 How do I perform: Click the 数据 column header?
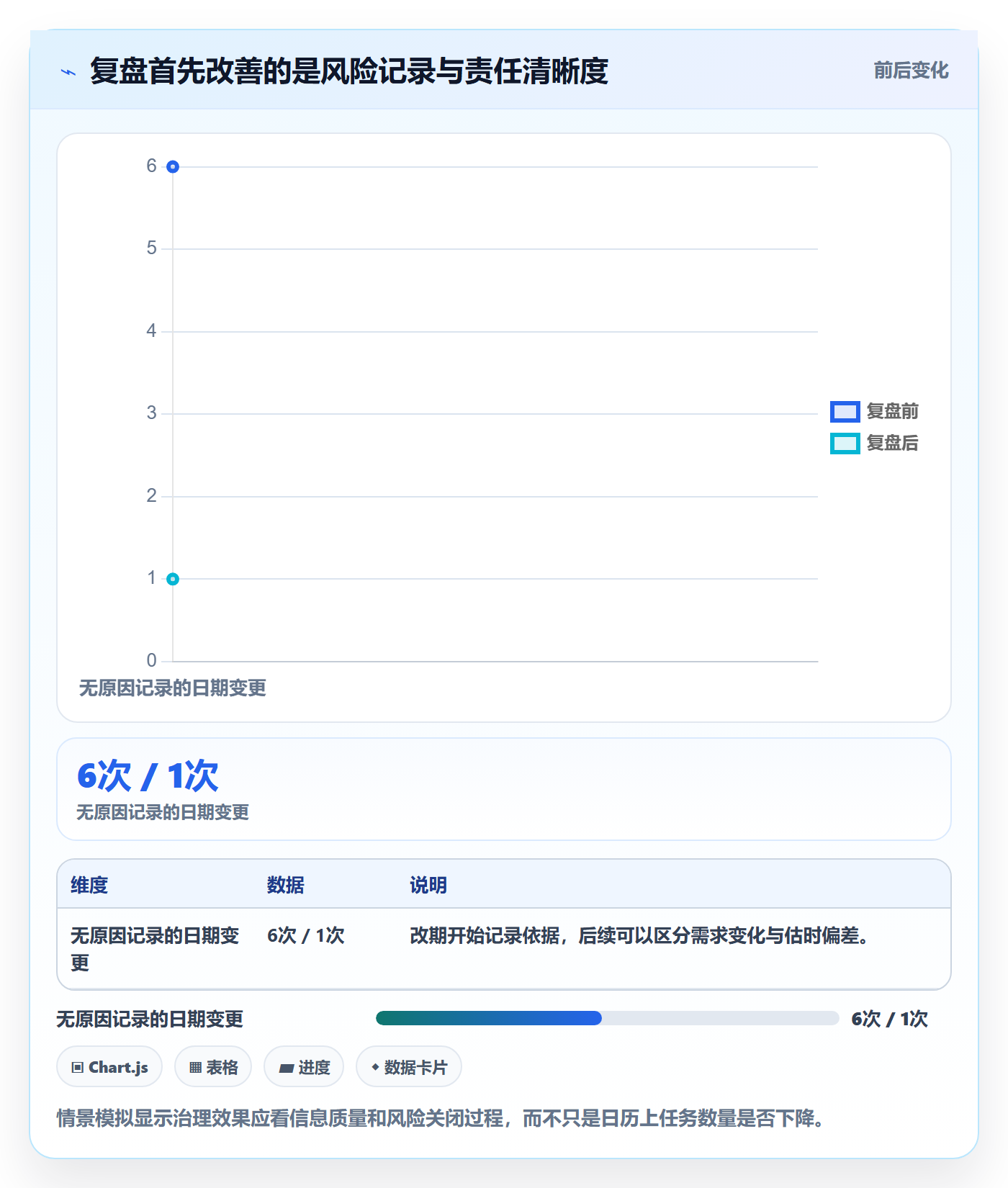coord(286,886)
